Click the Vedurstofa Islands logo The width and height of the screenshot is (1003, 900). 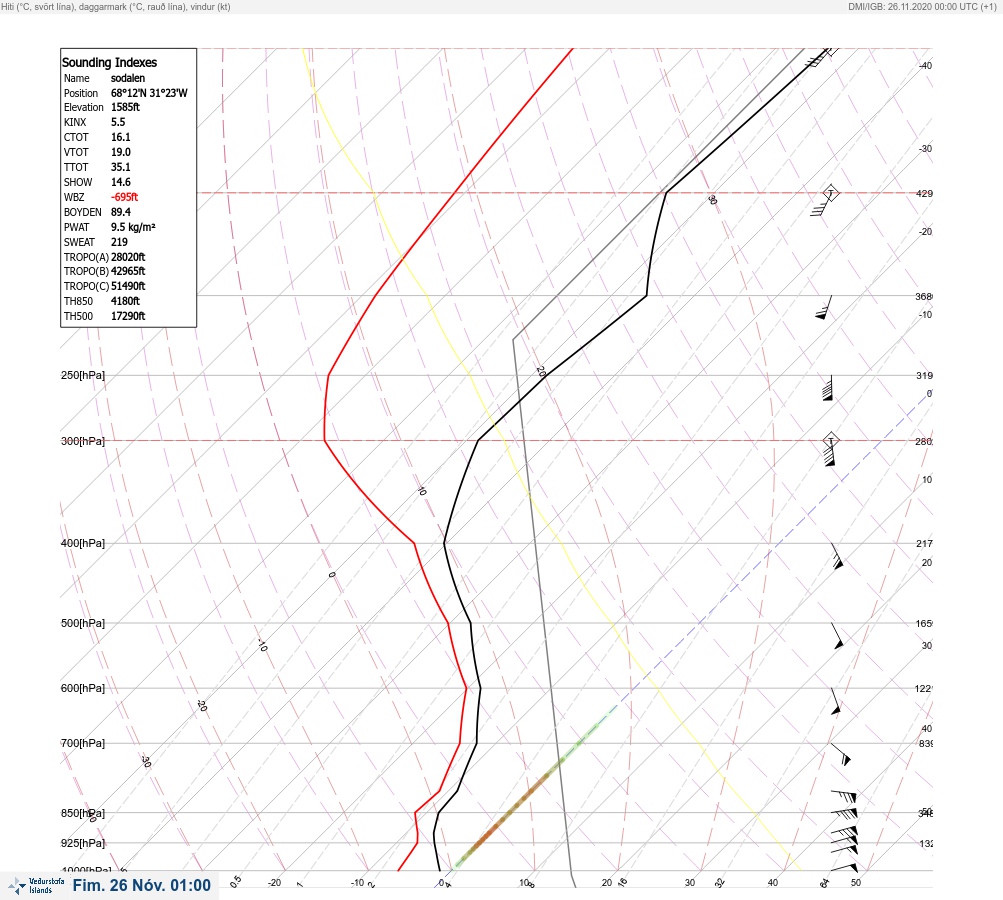click(x=36, y=885)
